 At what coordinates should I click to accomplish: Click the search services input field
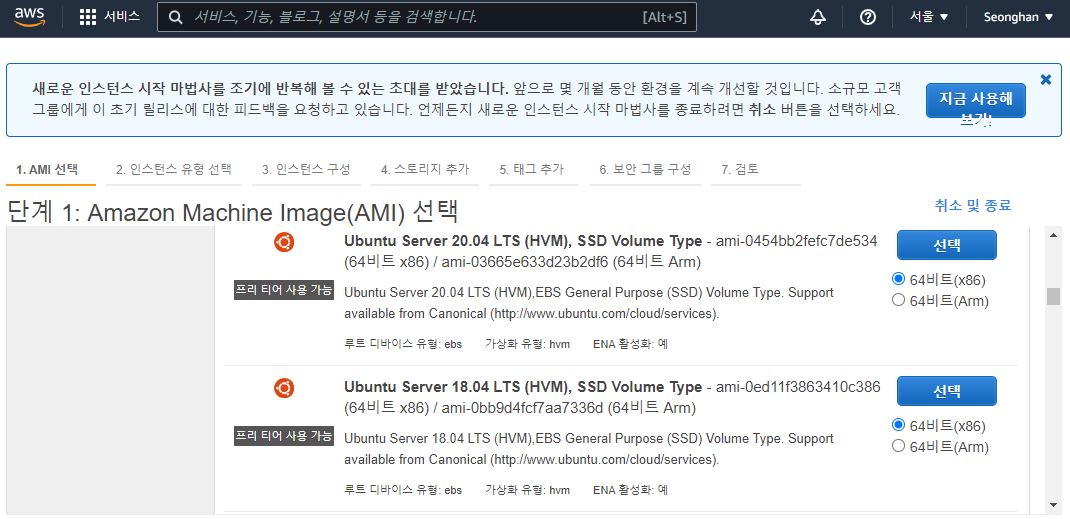click(426, 17)
